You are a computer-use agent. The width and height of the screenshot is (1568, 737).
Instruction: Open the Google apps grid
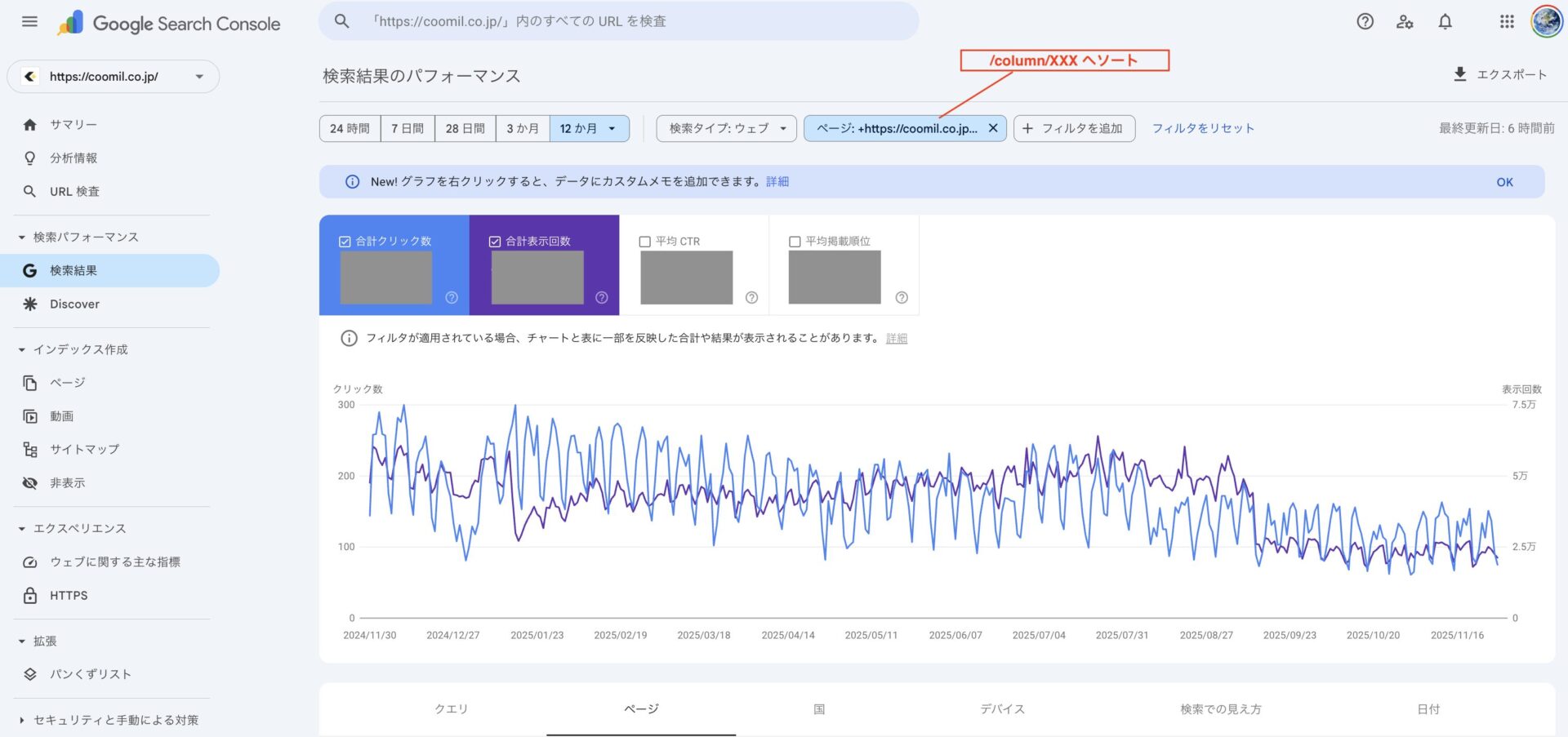click(x=1507, y=21)
